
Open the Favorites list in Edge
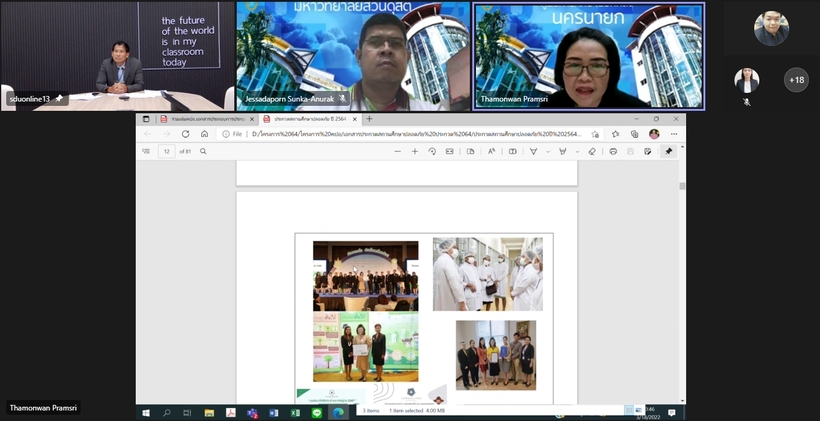(x=615, y=134)
